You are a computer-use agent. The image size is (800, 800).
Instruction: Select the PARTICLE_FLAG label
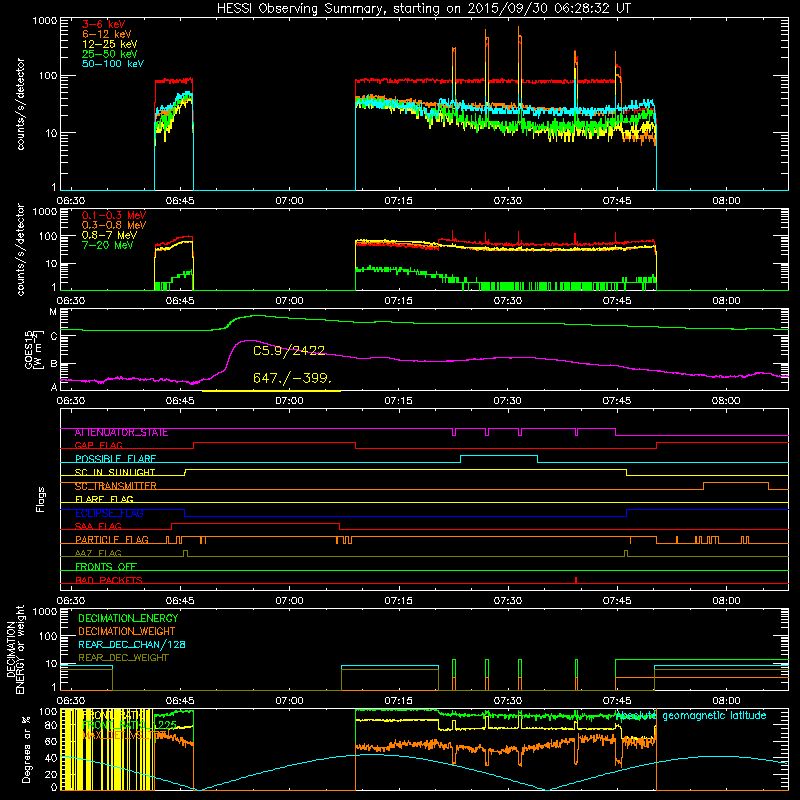tap(112, 540)
